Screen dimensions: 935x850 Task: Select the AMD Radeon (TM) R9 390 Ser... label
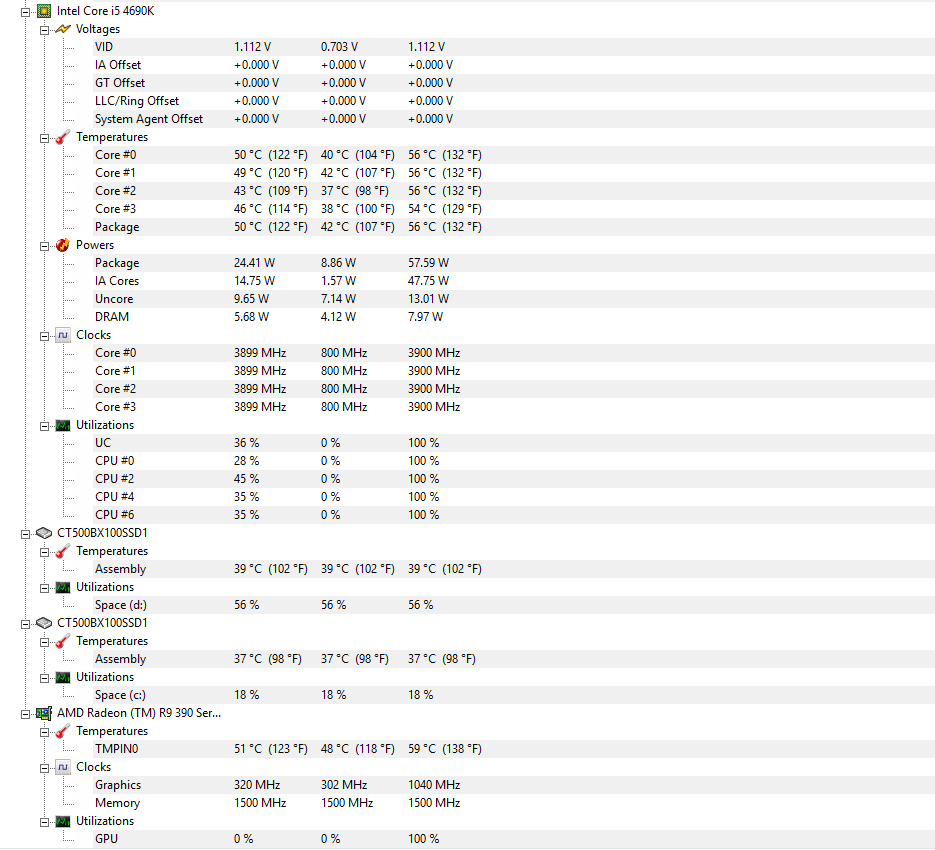(x=139, y=713)
